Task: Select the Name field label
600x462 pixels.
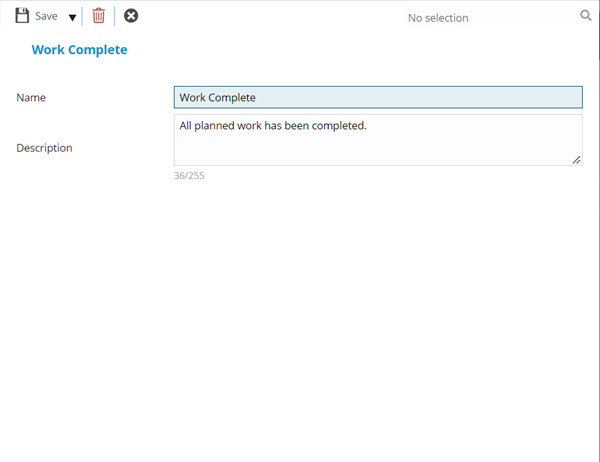Action: pyautogui.click(x=31, y=98)
